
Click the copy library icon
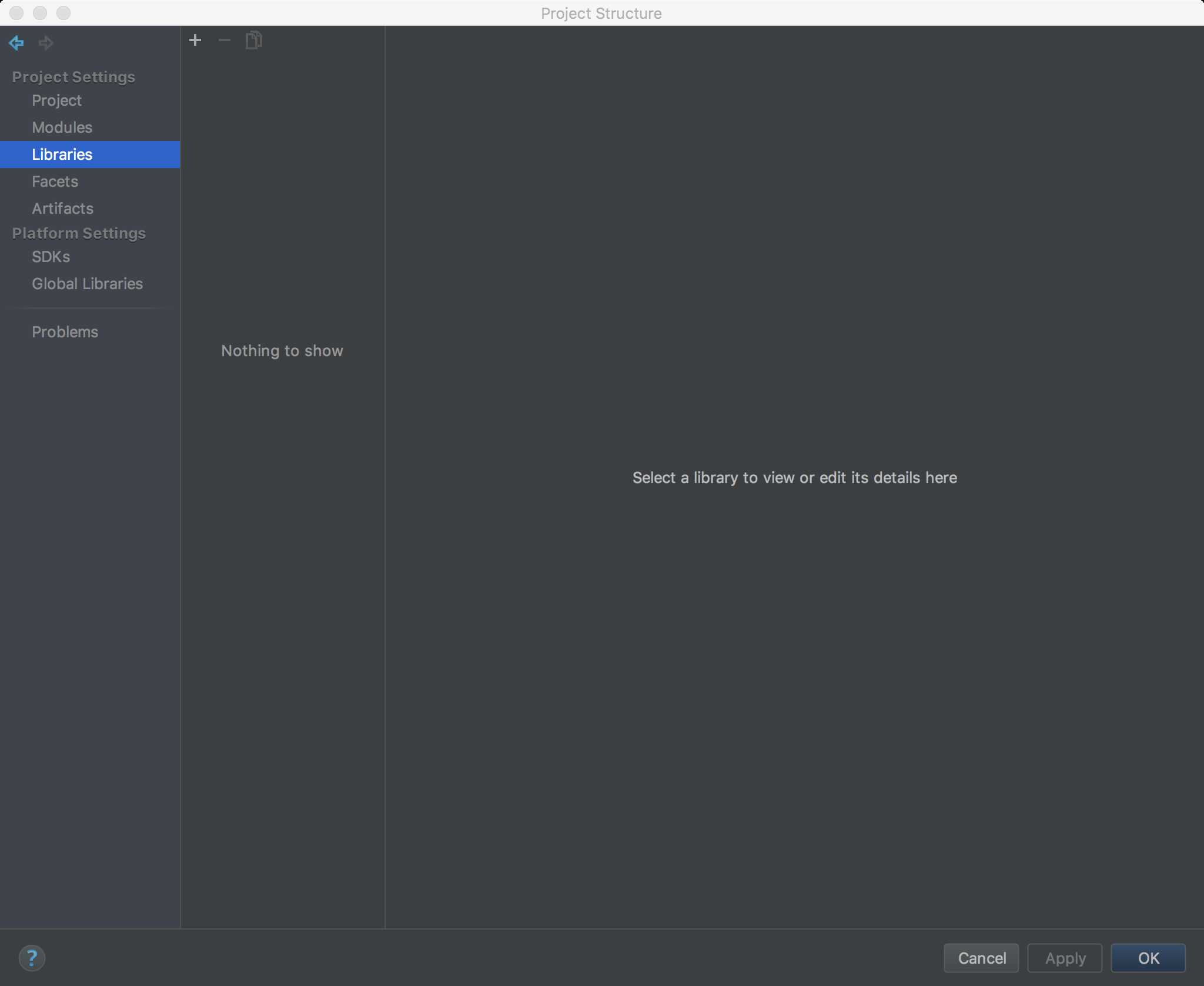(254, 39)
